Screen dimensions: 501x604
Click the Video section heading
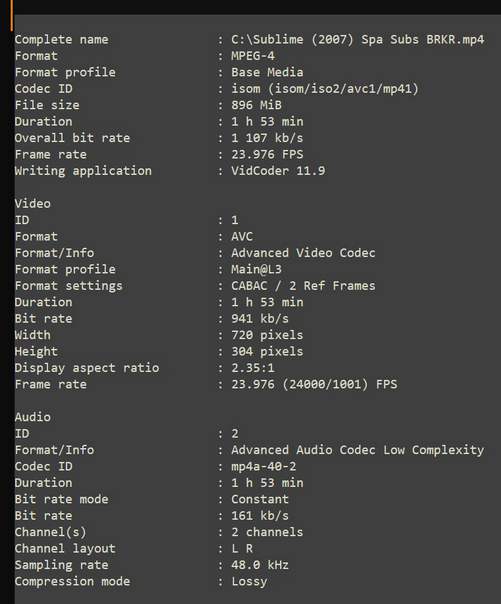[x=33, y=203]
